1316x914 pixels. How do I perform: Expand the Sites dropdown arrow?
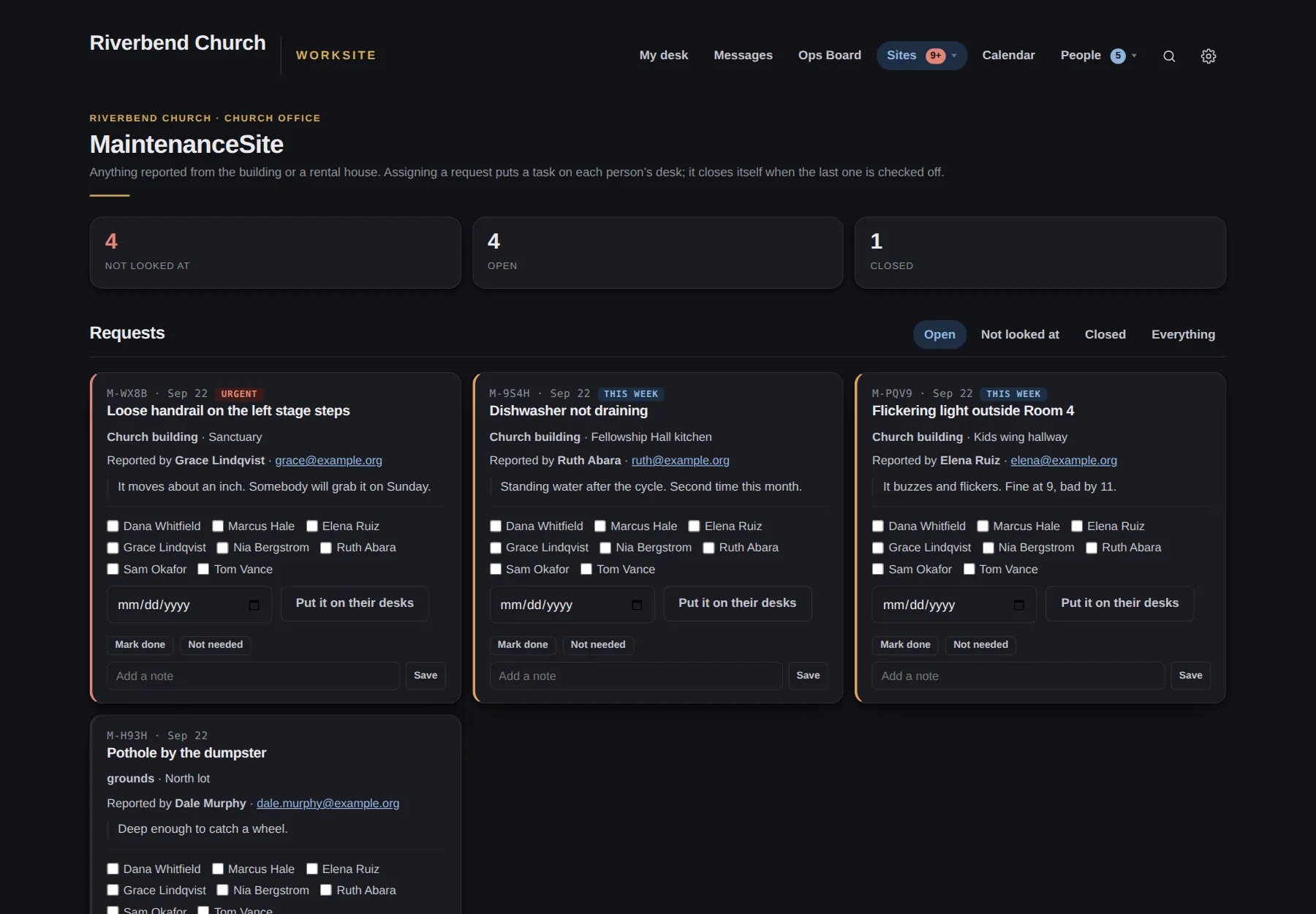954,56
